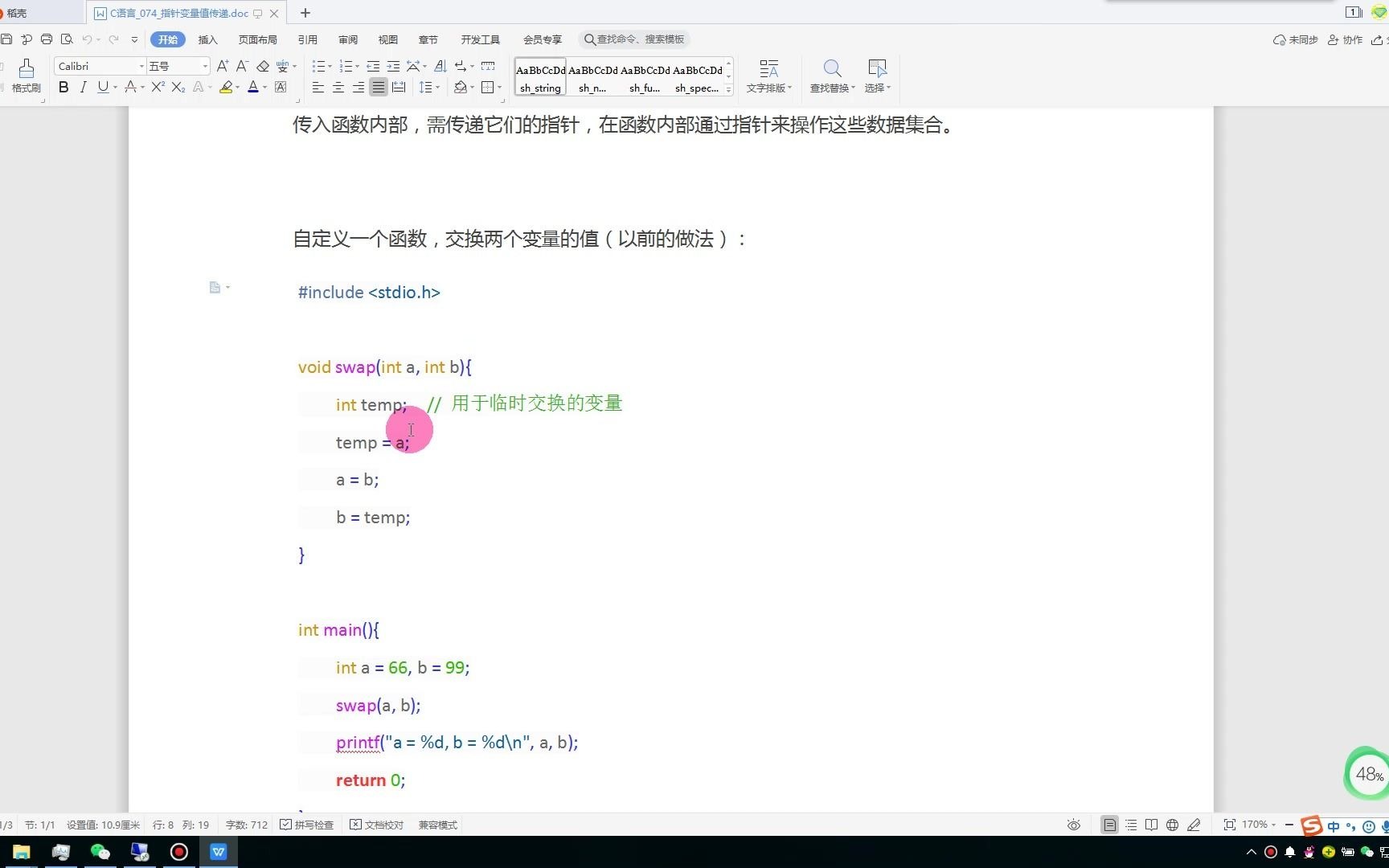Toggle italic formatting
The height and width of the screenshot is (868, 1389).
[x=83, y=87]
